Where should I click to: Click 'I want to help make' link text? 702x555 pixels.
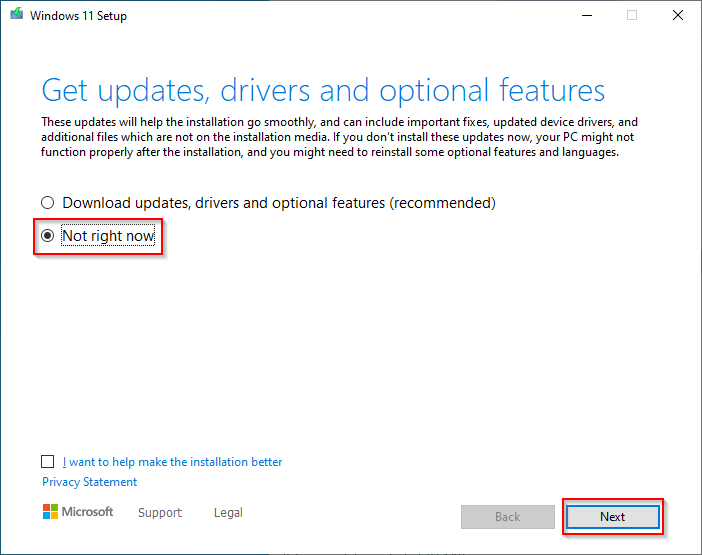click(x=172, y=462)
